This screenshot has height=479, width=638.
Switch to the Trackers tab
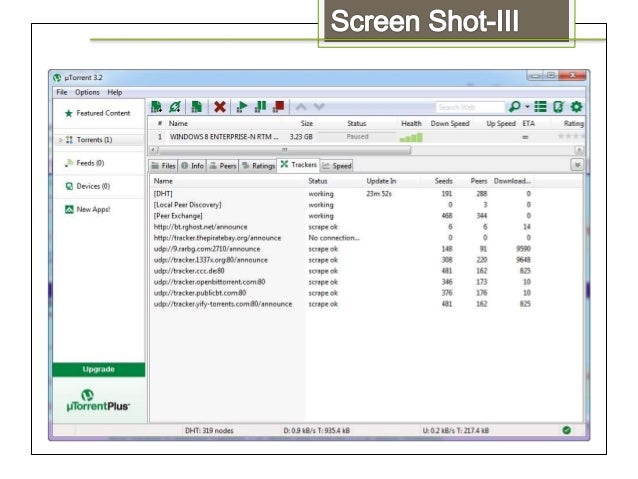pyautogui.click(x=299, y=164)
